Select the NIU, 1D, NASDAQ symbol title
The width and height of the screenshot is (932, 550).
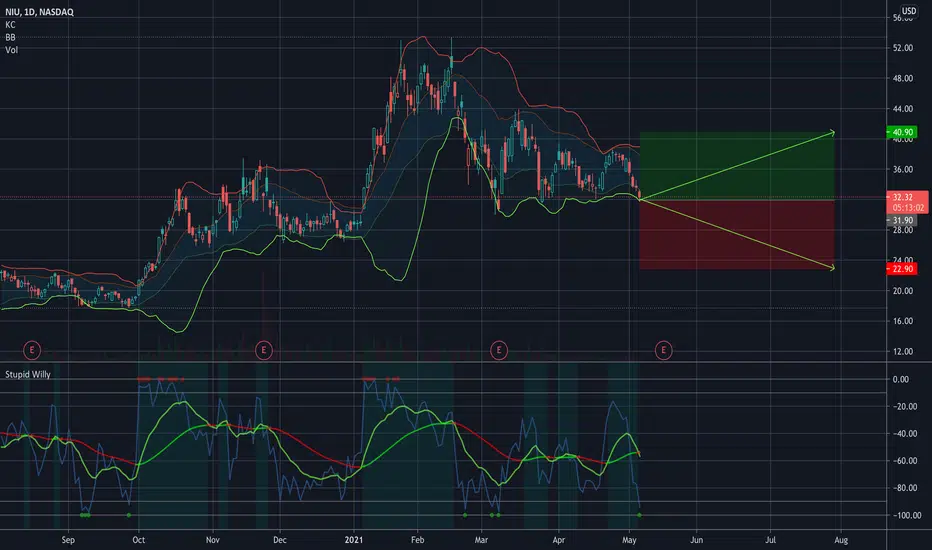39,12
